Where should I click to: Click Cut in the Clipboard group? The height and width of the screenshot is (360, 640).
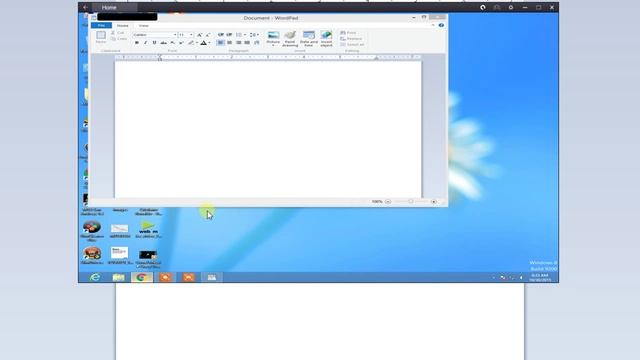coord(118,33)
